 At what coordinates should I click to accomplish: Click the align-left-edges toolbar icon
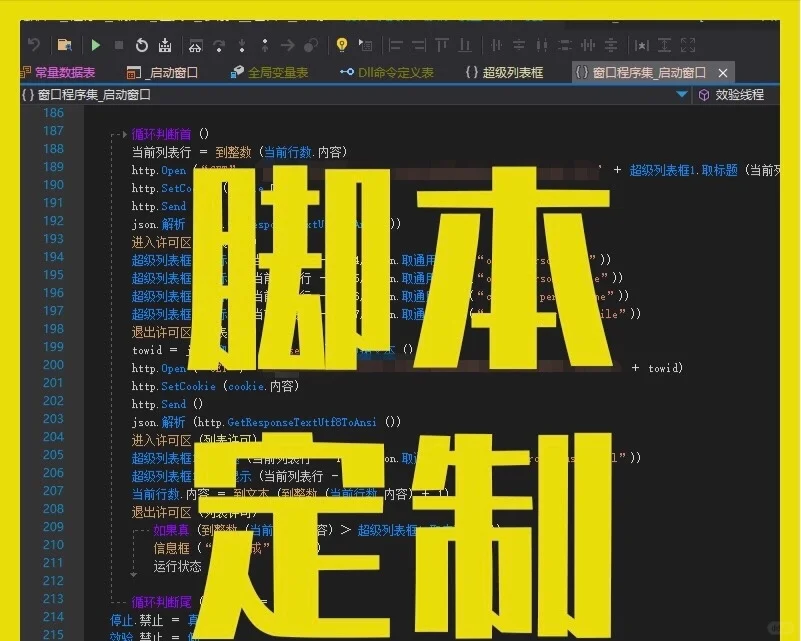tap(394, 45)
